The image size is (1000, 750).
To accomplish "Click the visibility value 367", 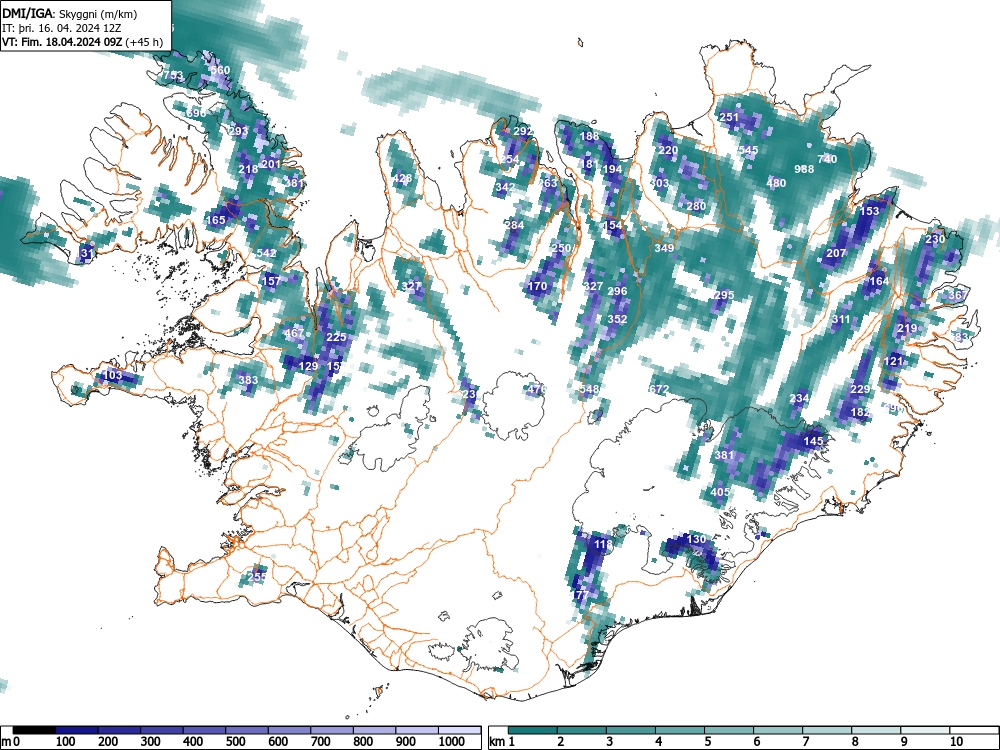I will (958, 295).
